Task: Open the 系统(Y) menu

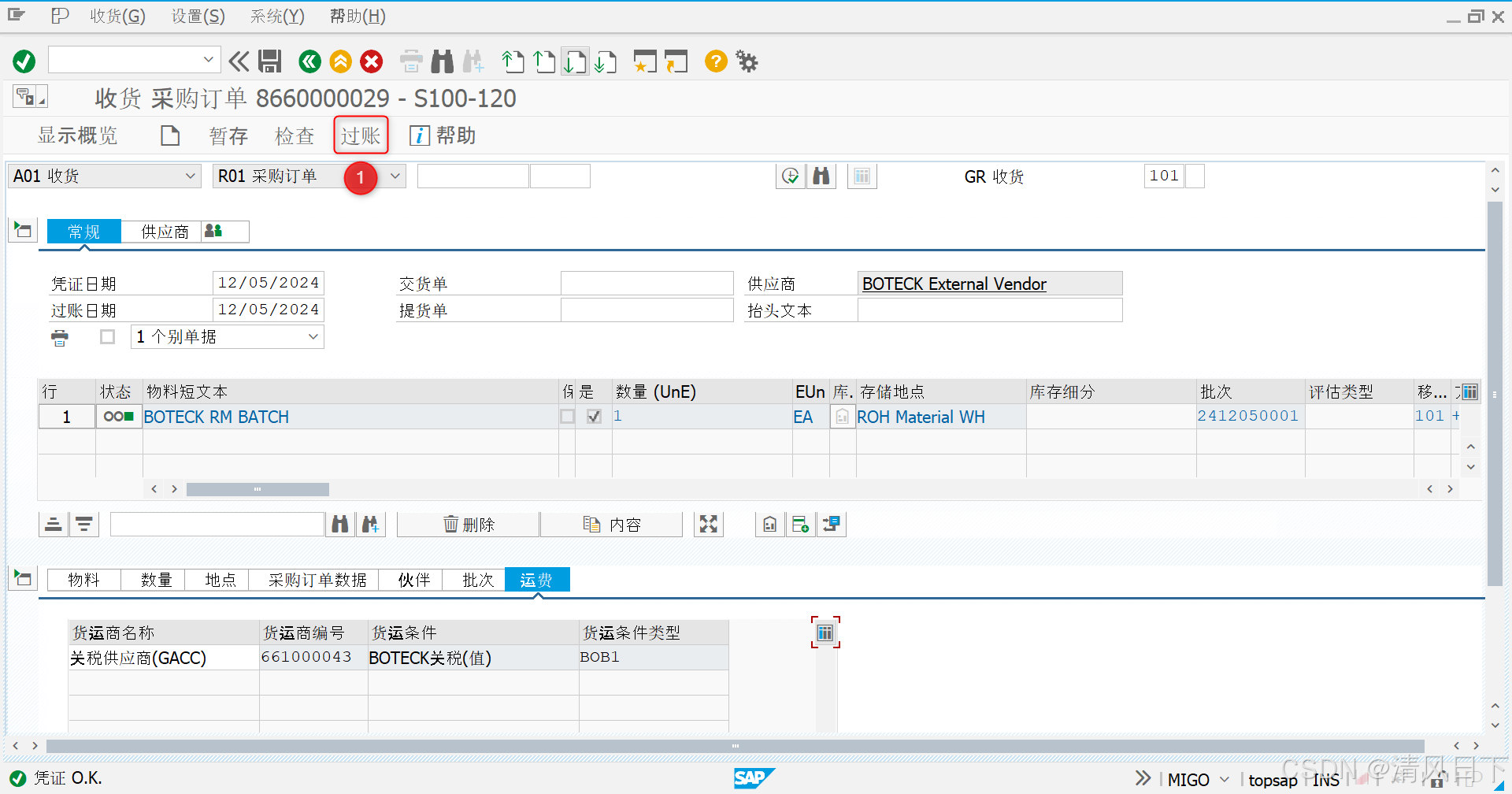Action: coord(277,16)
